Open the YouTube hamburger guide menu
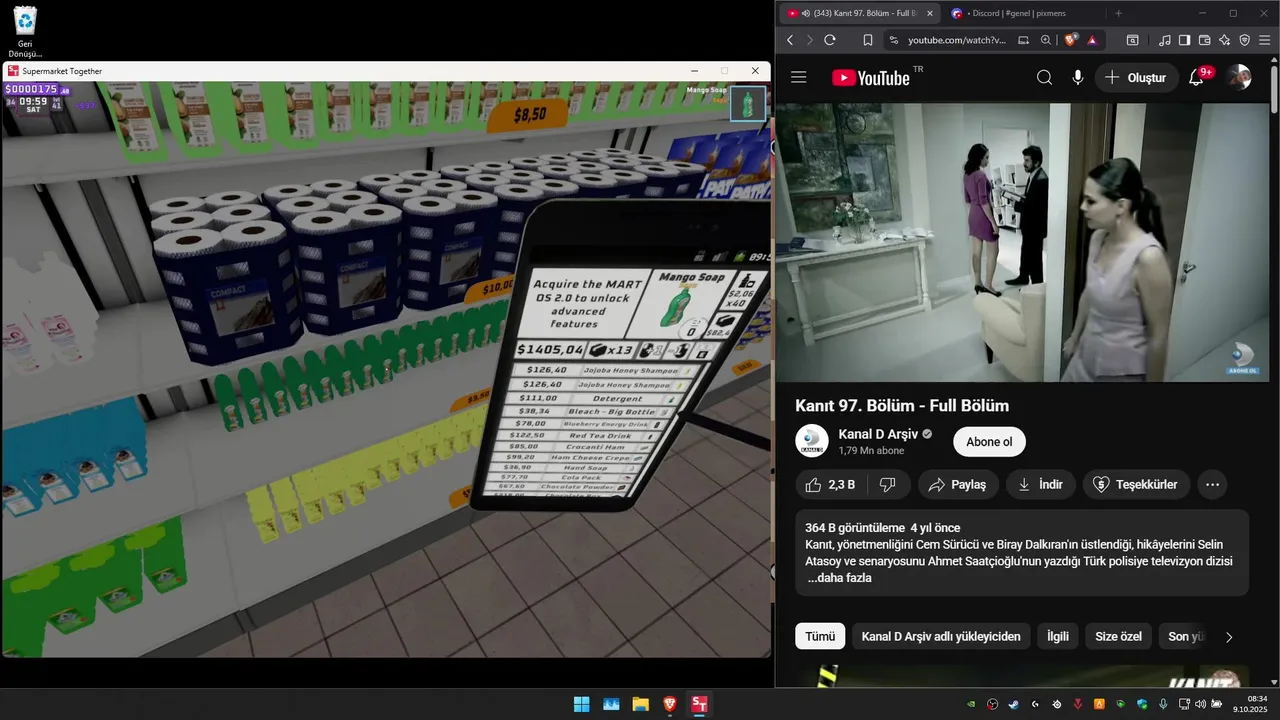Image resolution: width=1280 pixels, height=720 pixels. [798, 77]
